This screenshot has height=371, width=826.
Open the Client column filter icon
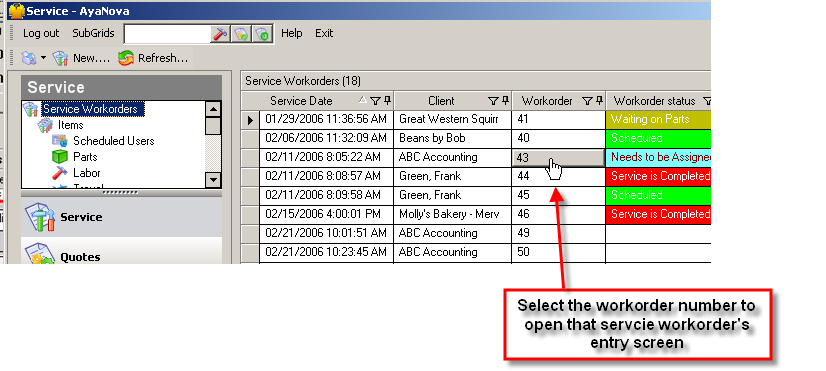tap(493, 101)
